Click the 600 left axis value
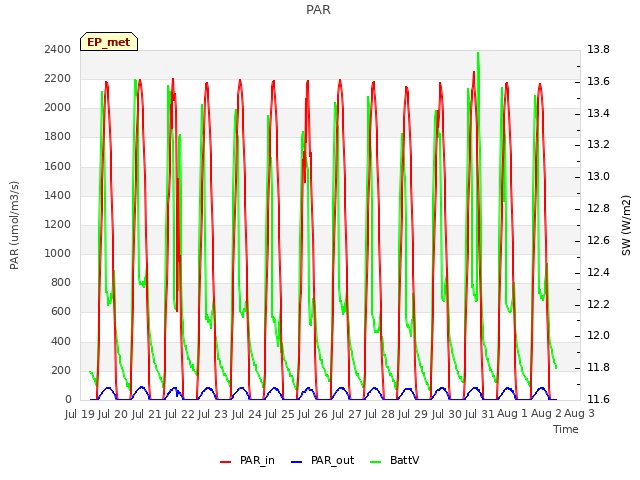 coord(61,312)
